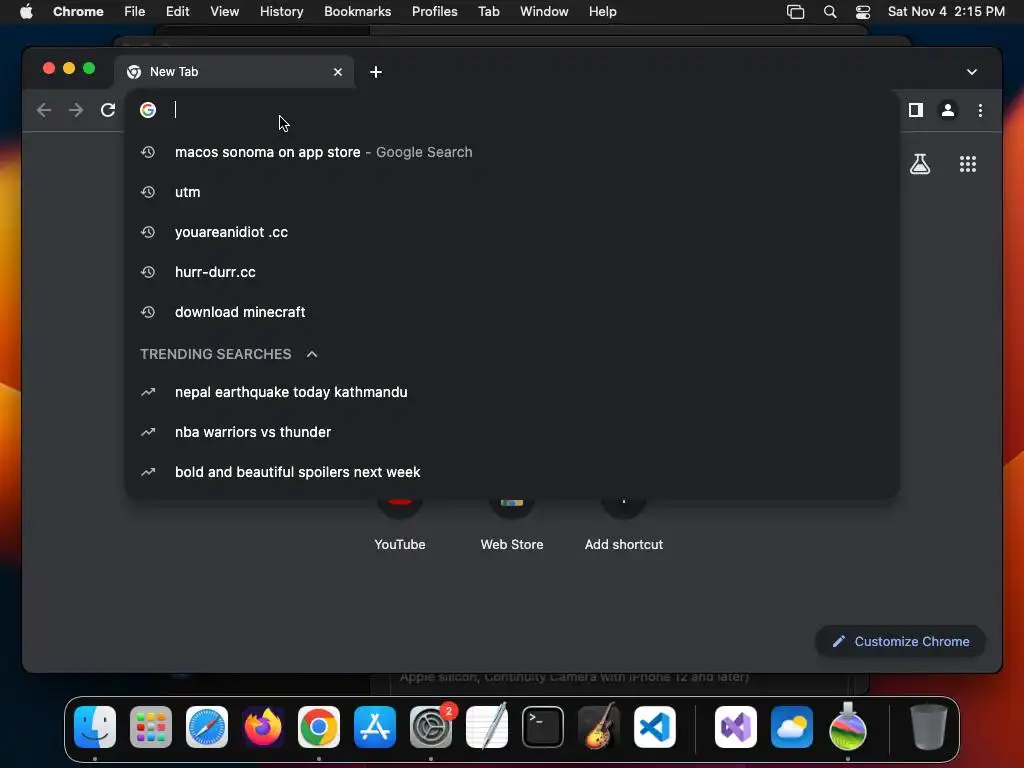The width and height of the screenshot is (1024, 768).
Task: Select the New Tab tab
Action: (x=234, y=72)
